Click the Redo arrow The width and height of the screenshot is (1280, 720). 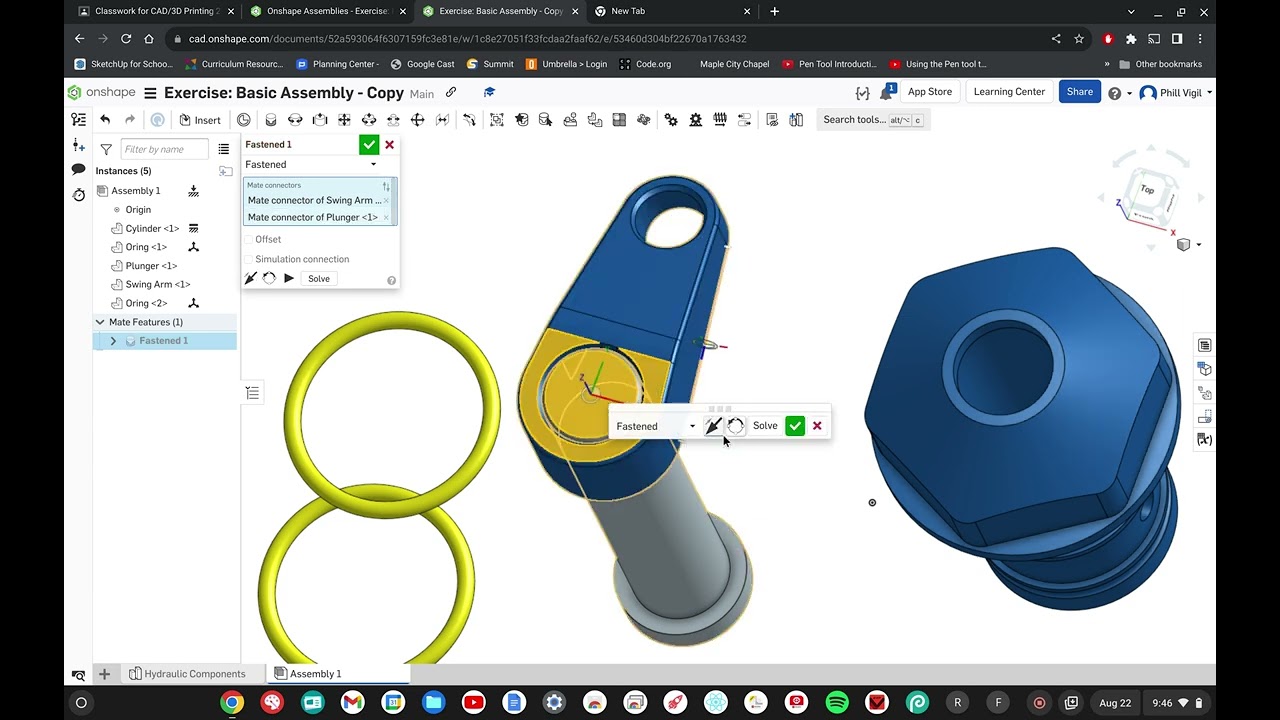point(130,120)
